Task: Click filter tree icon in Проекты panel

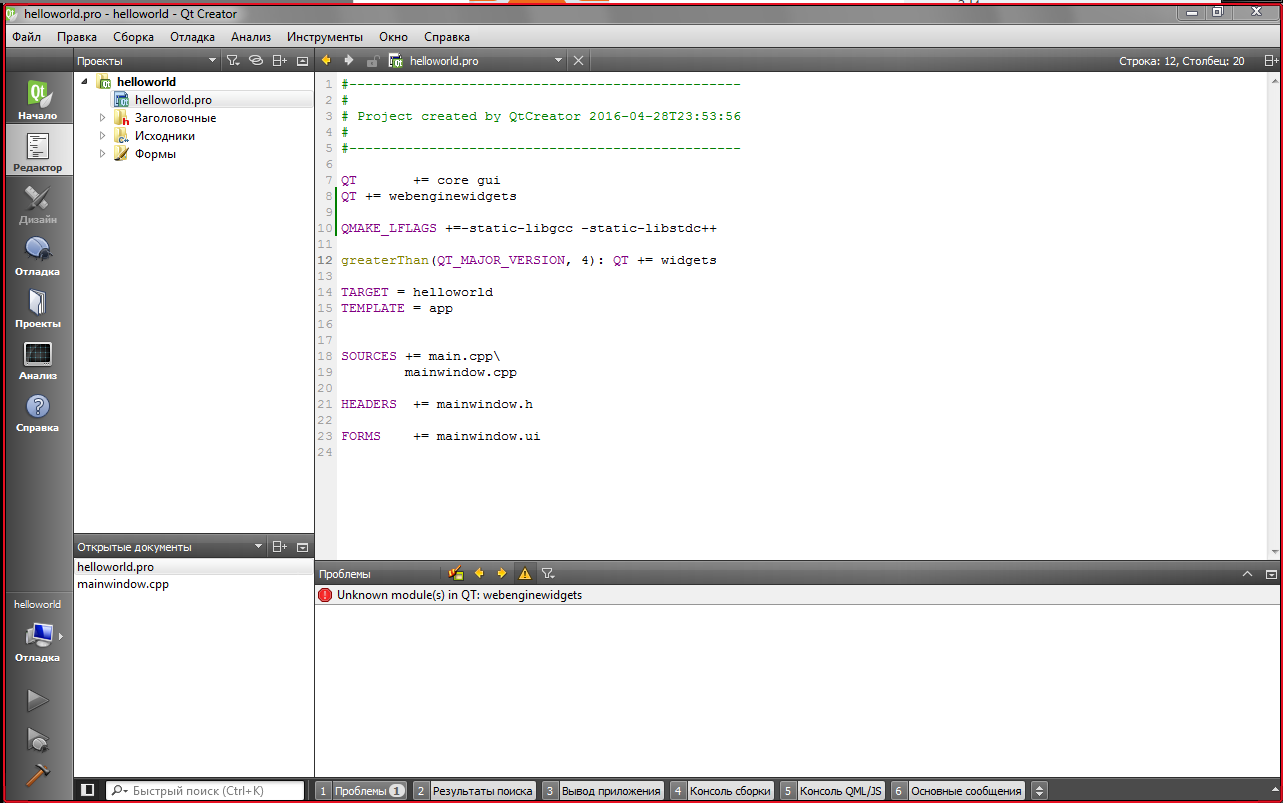Action: [x=232, y=61]
